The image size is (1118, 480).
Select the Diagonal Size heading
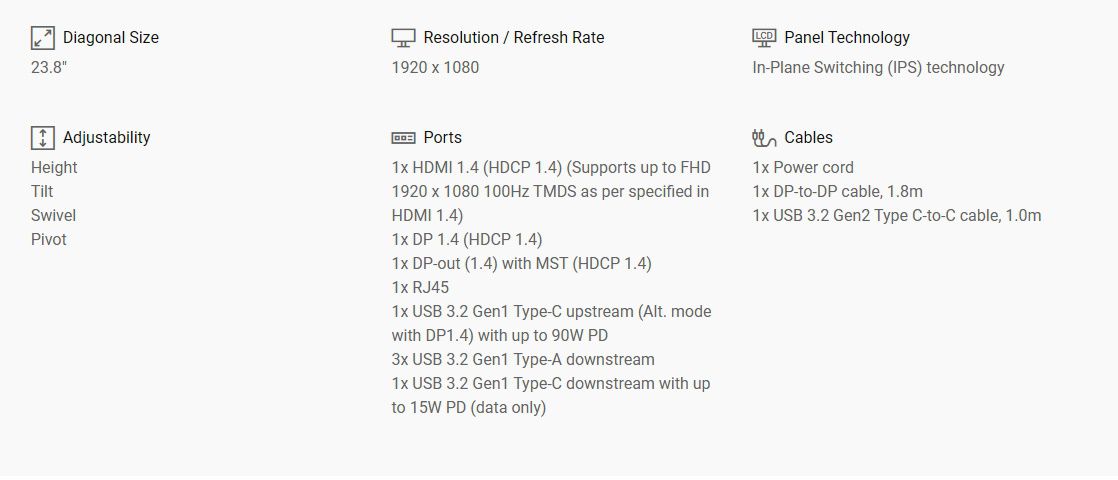point(111,38)
